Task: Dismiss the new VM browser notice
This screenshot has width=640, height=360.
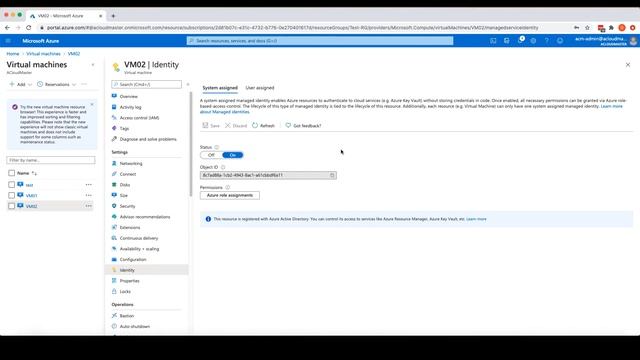Action: pos(92,104)
